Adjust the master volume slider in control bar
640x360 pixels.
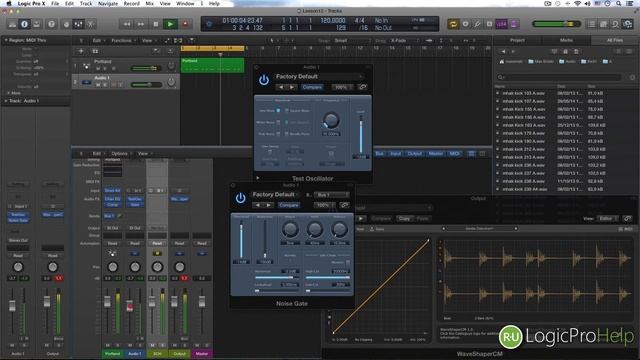[557, 24]
